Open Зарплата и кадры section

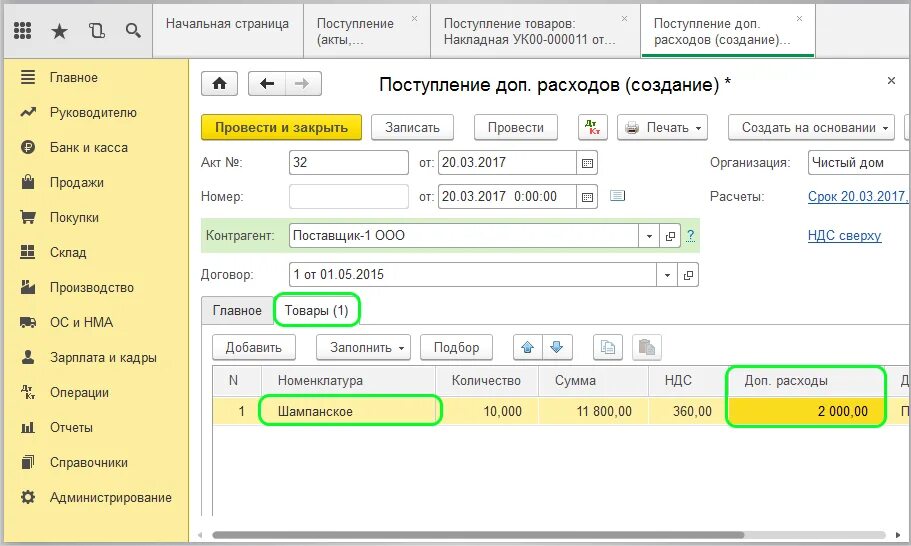(103, 357)
